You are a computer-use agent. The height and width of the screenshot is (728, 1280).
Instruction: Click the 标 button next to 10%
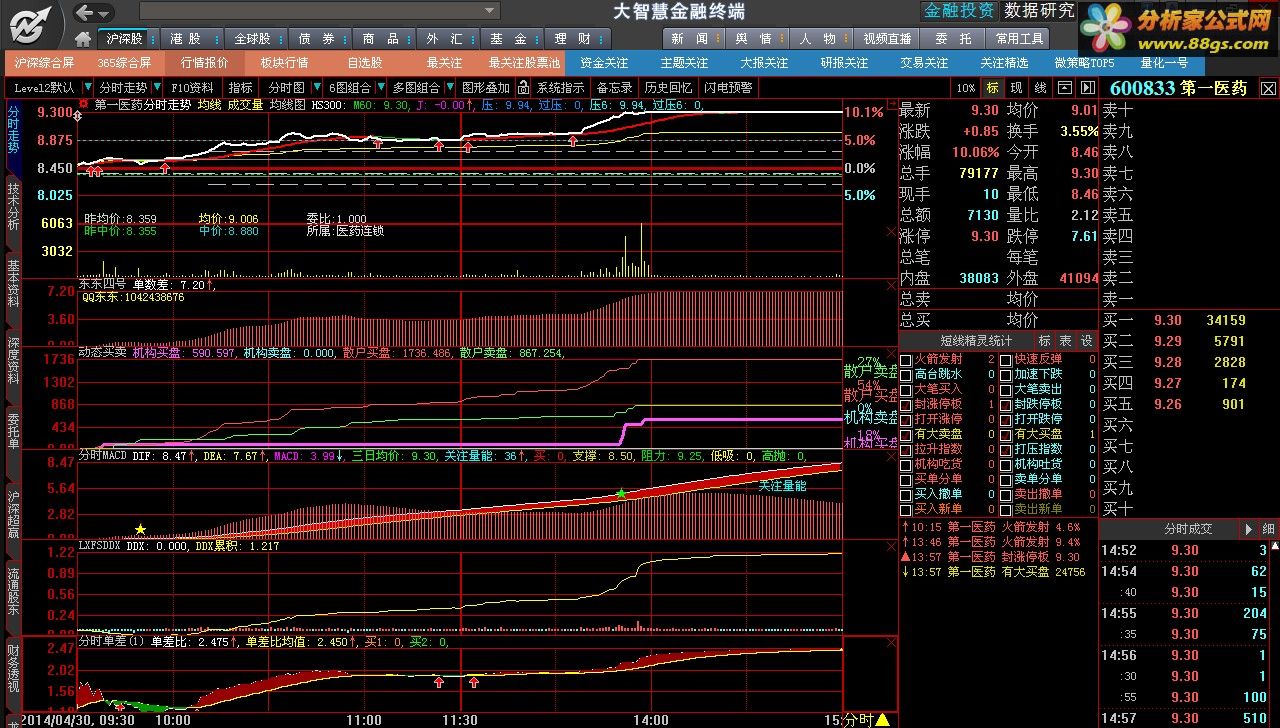(992, 88)
